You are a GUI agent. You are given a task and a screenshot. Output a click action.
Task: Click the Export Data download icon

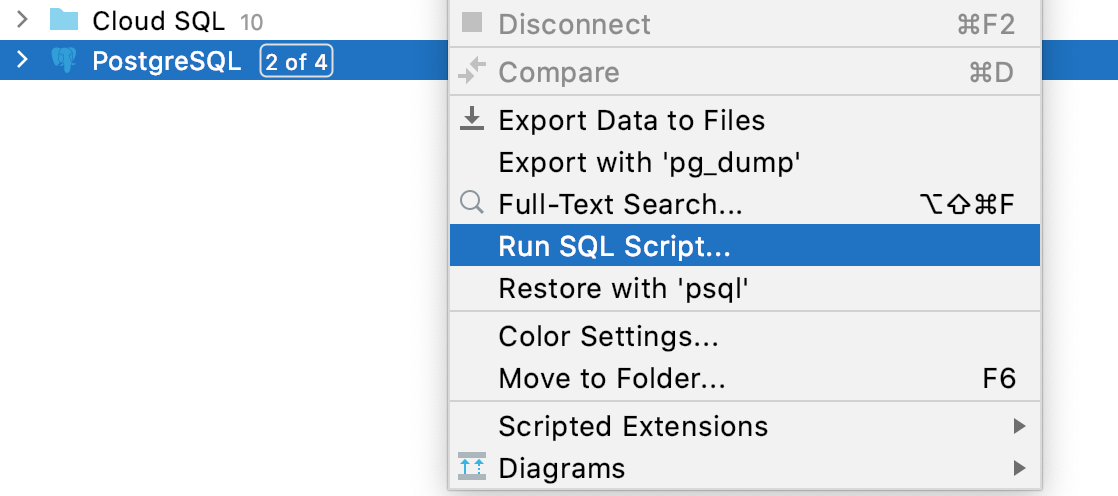coord(471,120)
